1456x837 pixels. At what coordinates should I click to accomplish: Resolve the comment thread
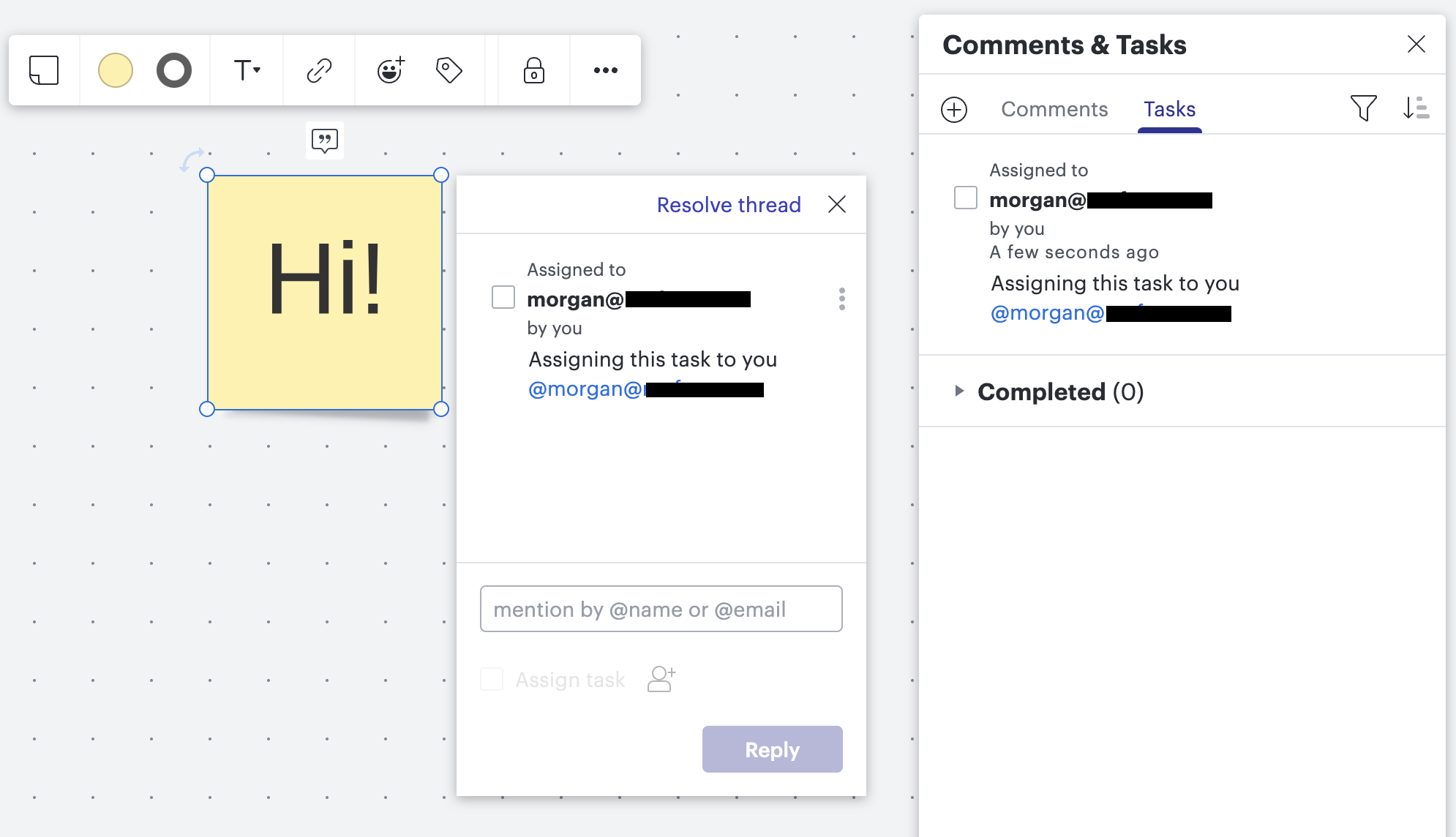click(x=728, y=205)
